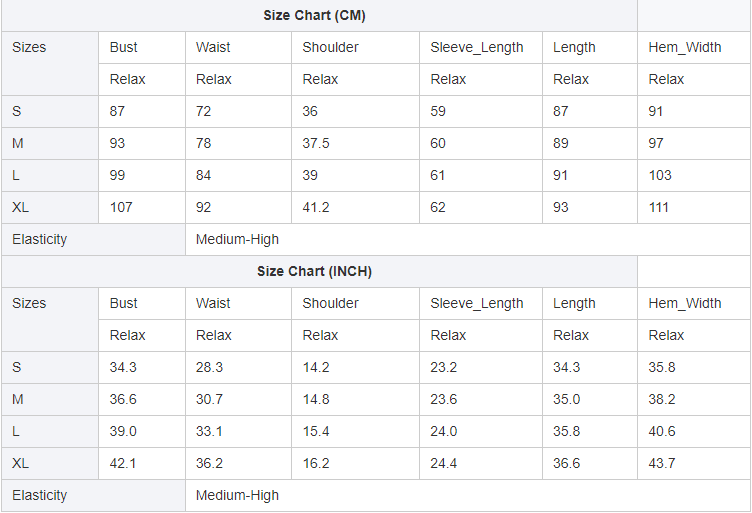752x513 pixels.
Task: Click the S size bust value 87
Action: 118,111
